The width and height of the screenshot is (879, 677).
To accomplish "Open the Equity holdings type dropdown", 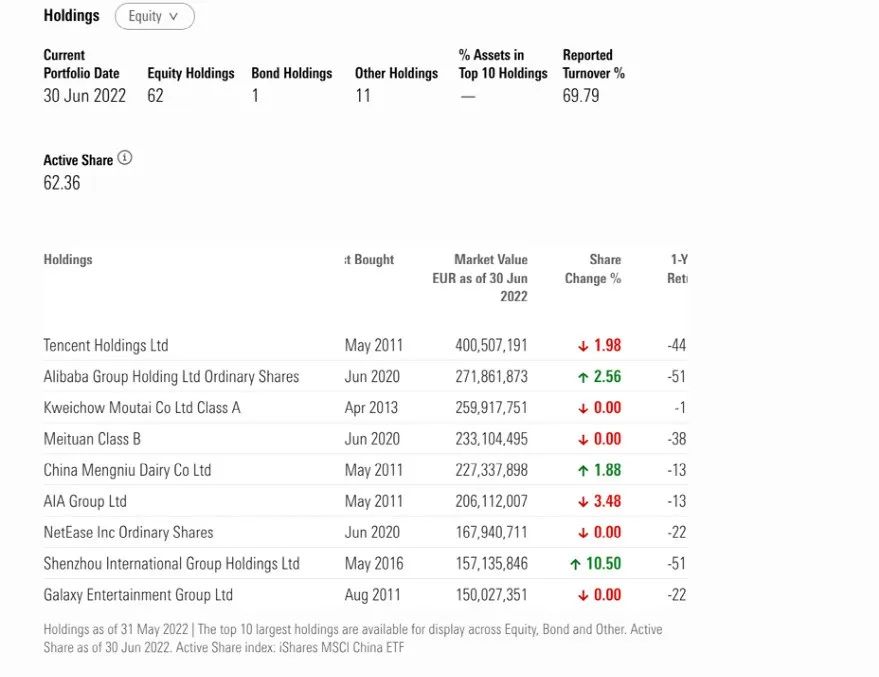I will 154,16.
